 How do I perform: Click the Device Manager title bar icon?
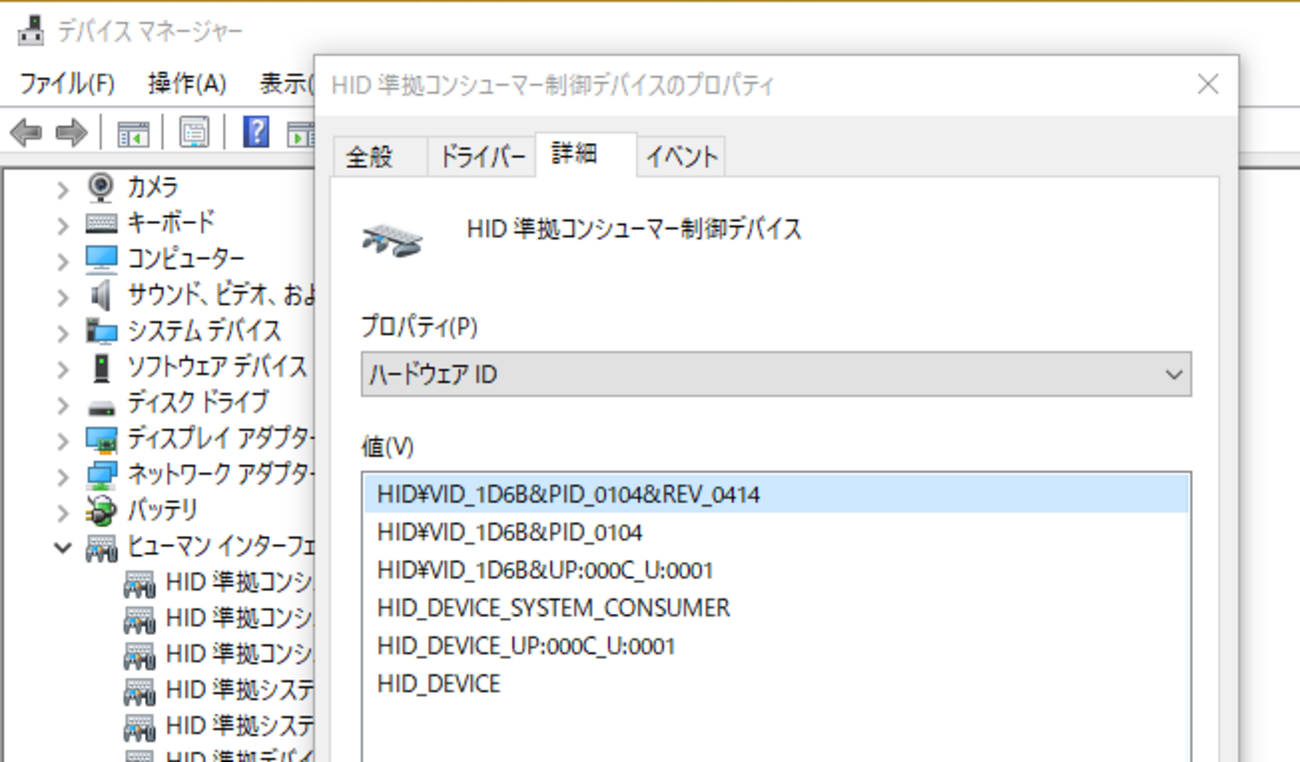pyautogui.click(x=30, y=31)
